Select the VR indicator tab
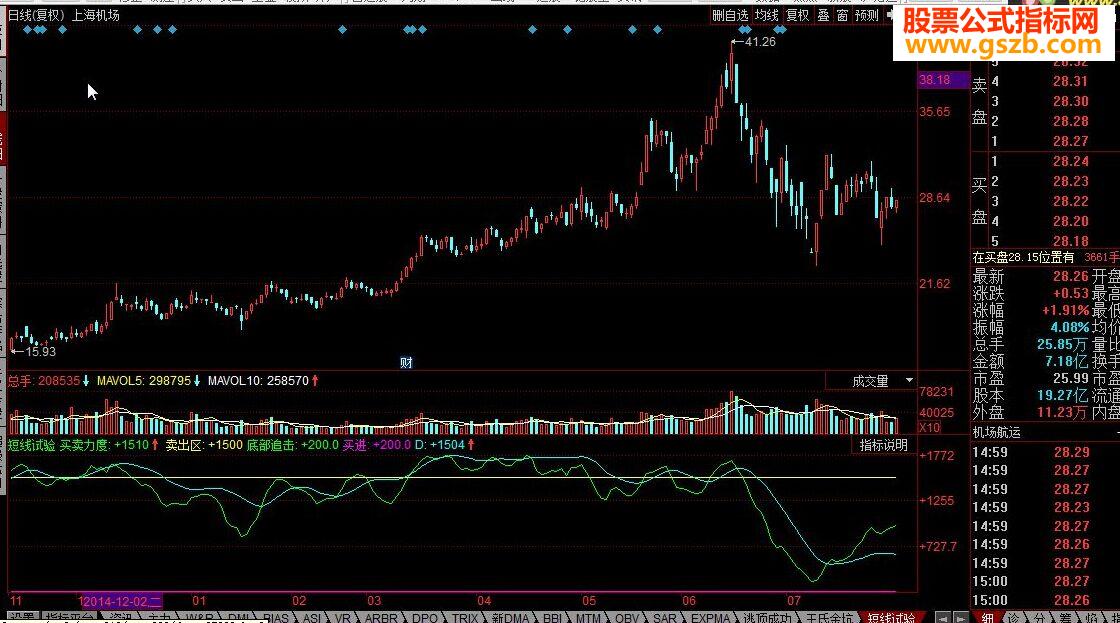Viewport: 1120px width, 623px height. point(343,617)
